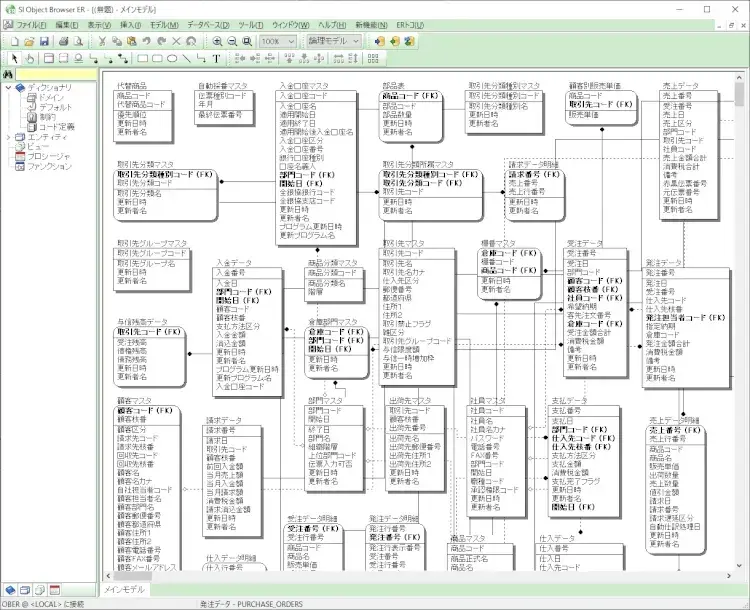The height and width of the screenshot is (610, 750).
Task: Click the vertical scrollbar down arrow
Action: coord(739,566)
